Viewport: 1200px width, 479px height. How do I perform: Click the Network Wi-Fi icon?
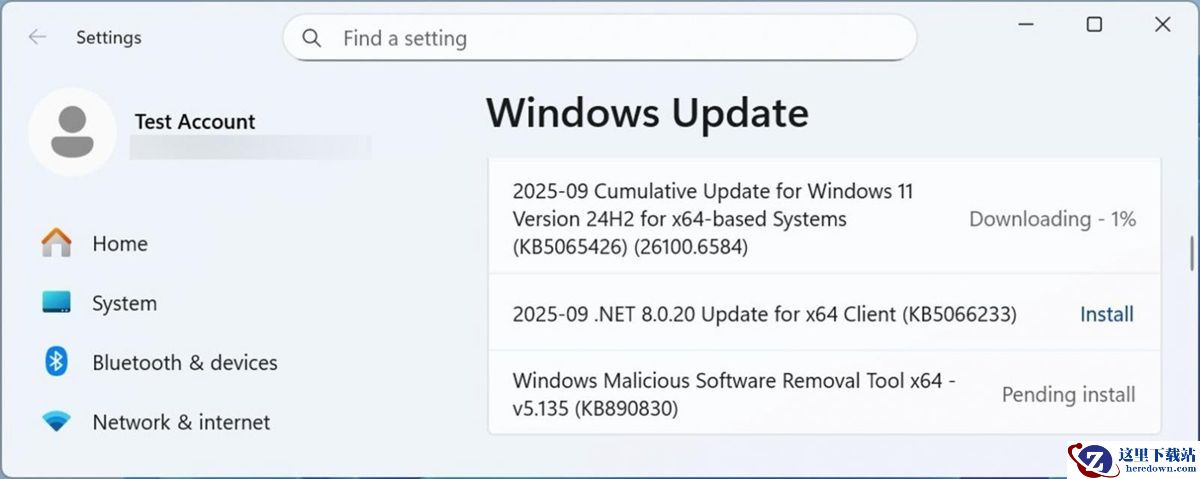click(56, 422)
